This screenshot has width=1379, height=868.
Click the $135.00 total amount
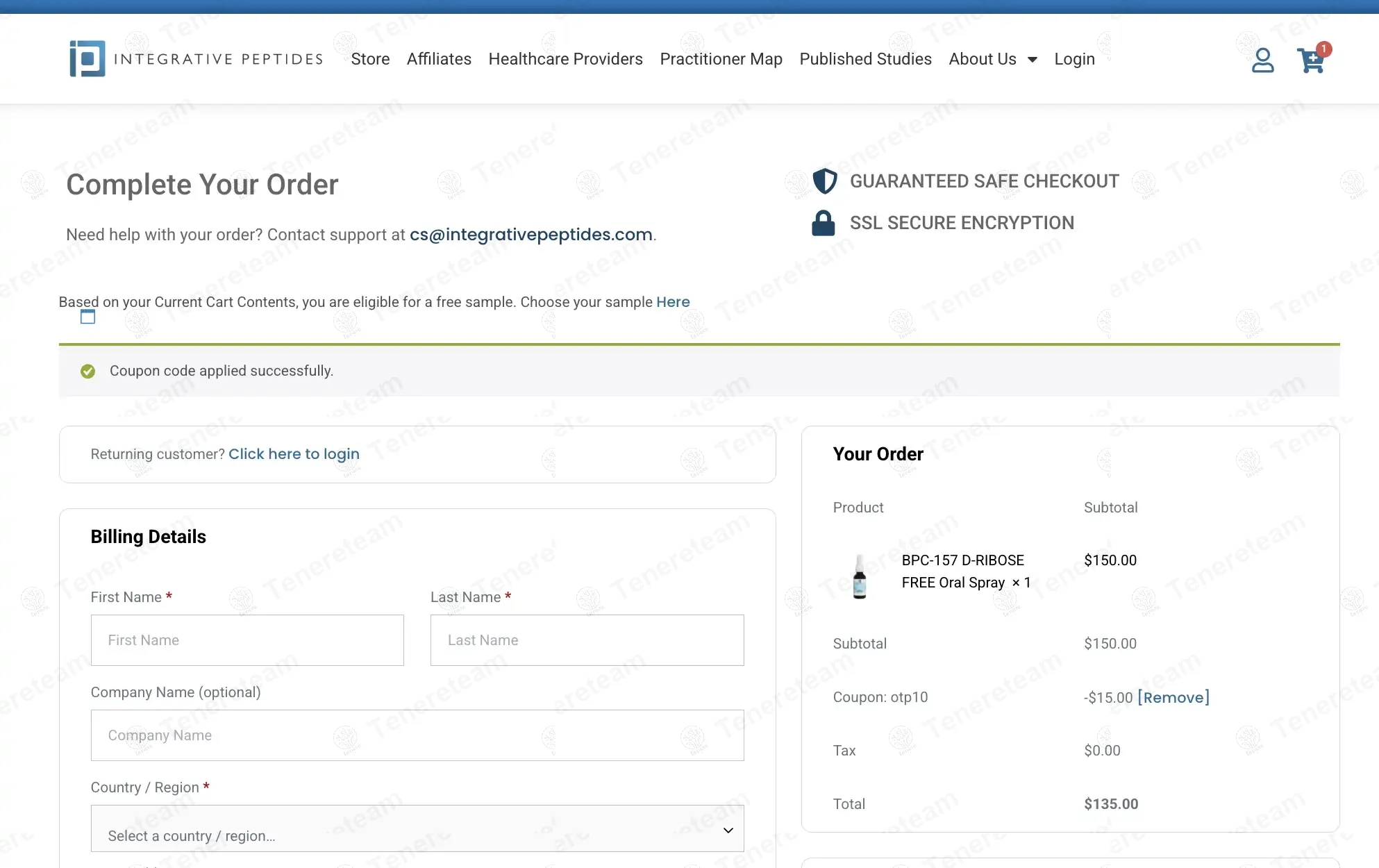pos(1111,804)
